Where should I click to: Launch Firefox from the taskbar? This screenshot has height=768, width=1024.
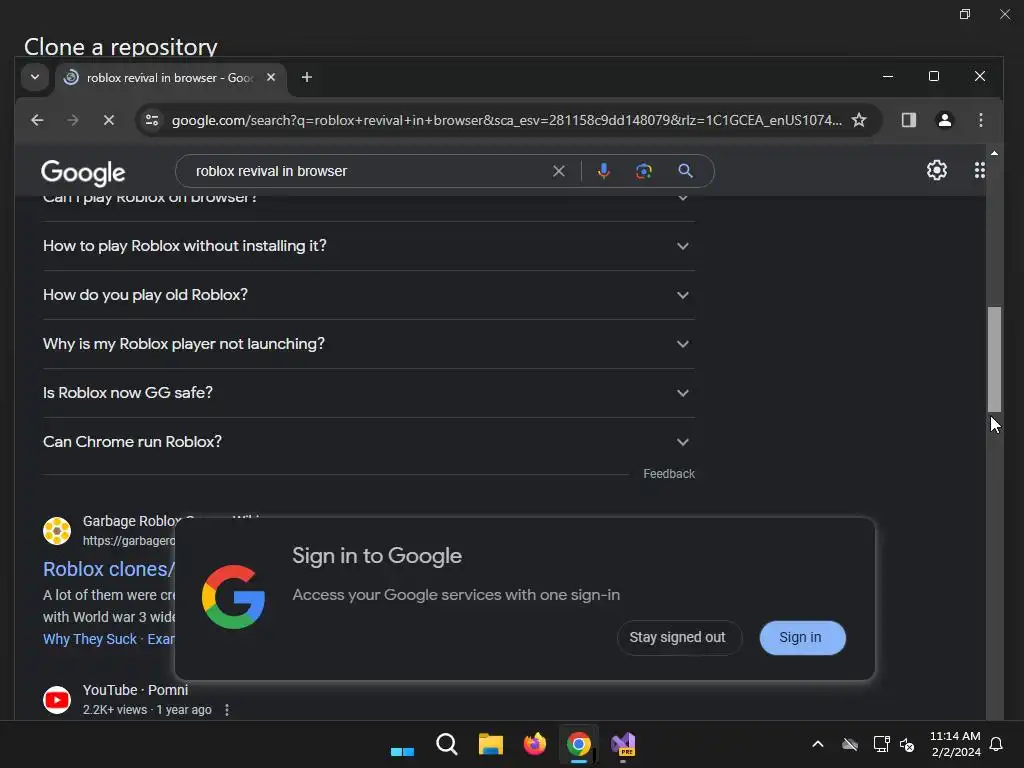click(x=534, y=744)
